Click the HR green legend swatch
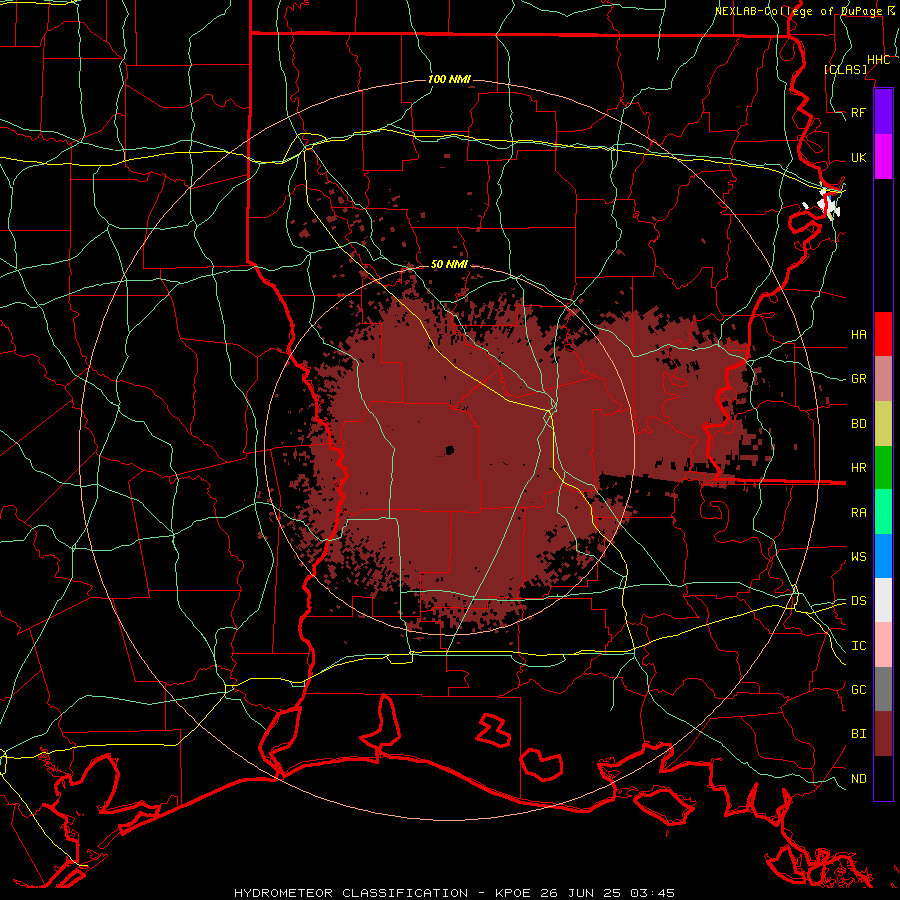The height and width of the screenshot is (900, 900). (x=883, y=468)
